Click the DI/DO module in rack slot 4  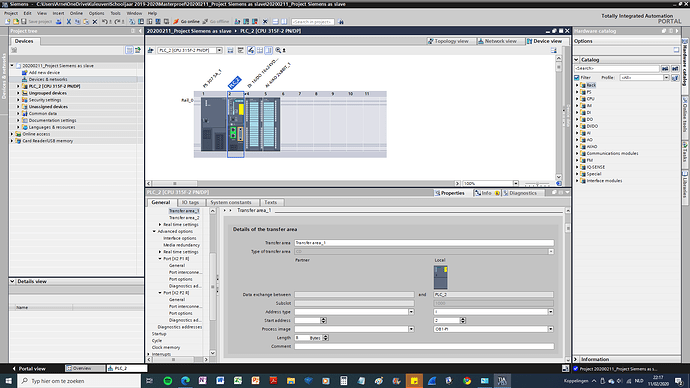pos(254,124)
